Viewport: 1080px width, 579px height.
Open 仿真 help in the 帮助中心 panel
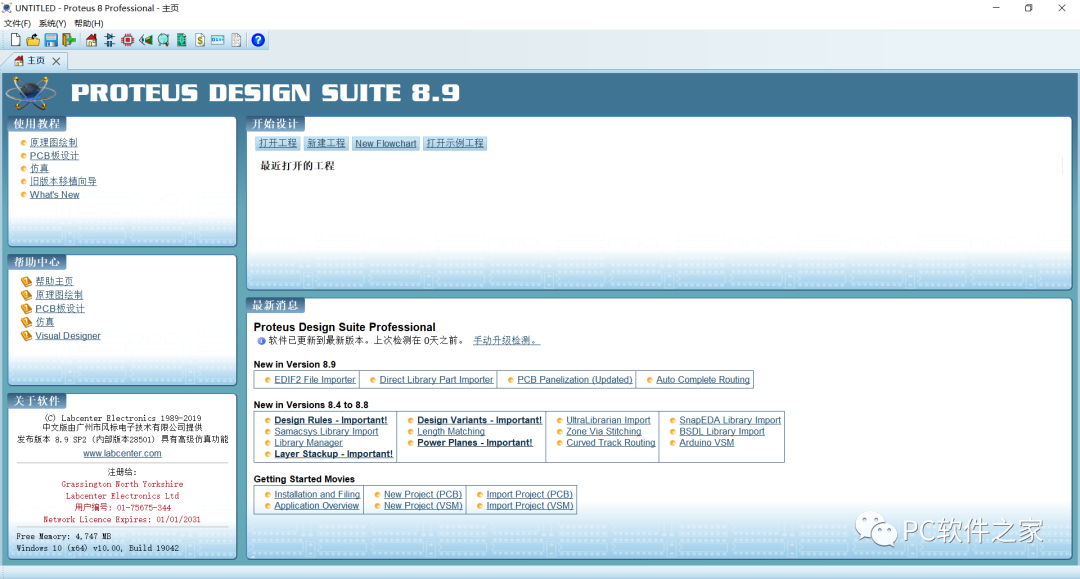[45, 322]
